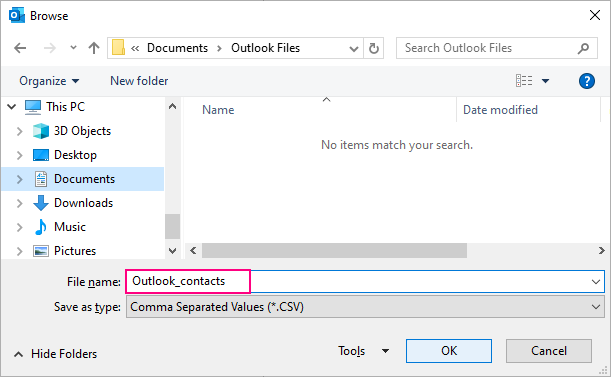611x377 pixels.
Task: Click the navigation pane scroll down arrow
Action: click(x=172, y=250)
